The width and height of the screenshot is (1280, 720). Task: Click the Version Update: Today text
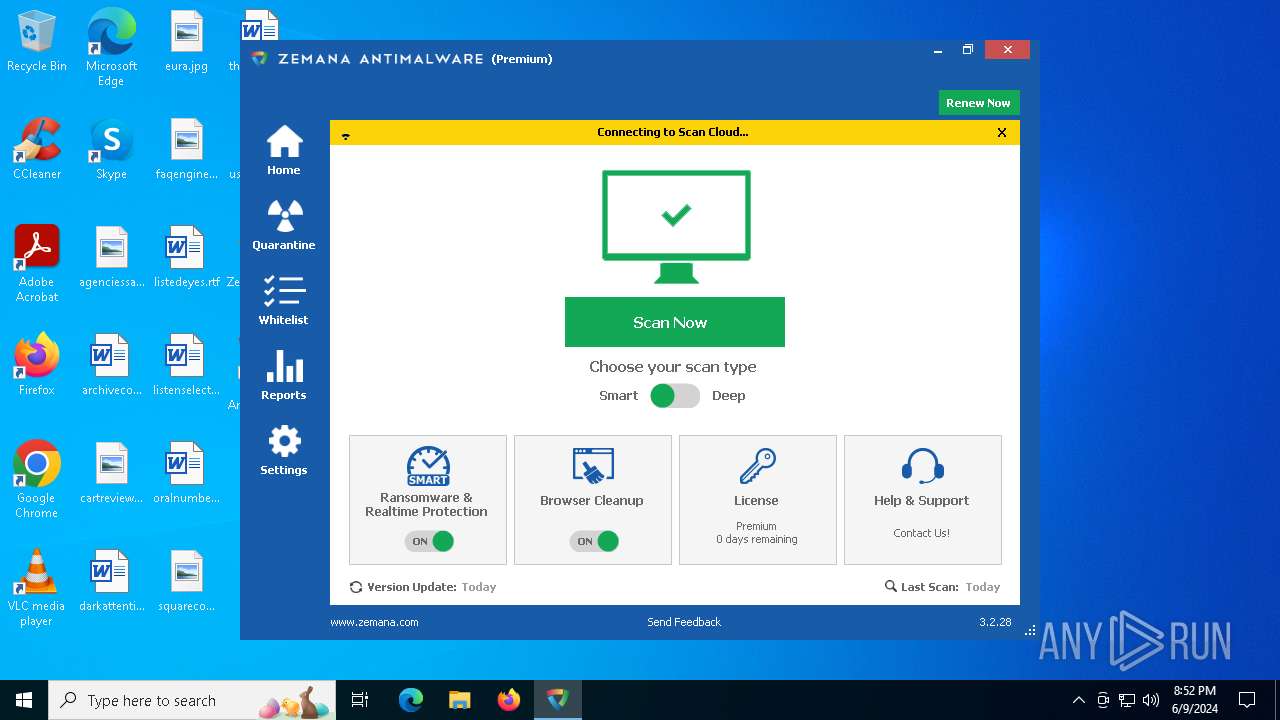pos(432,587)
